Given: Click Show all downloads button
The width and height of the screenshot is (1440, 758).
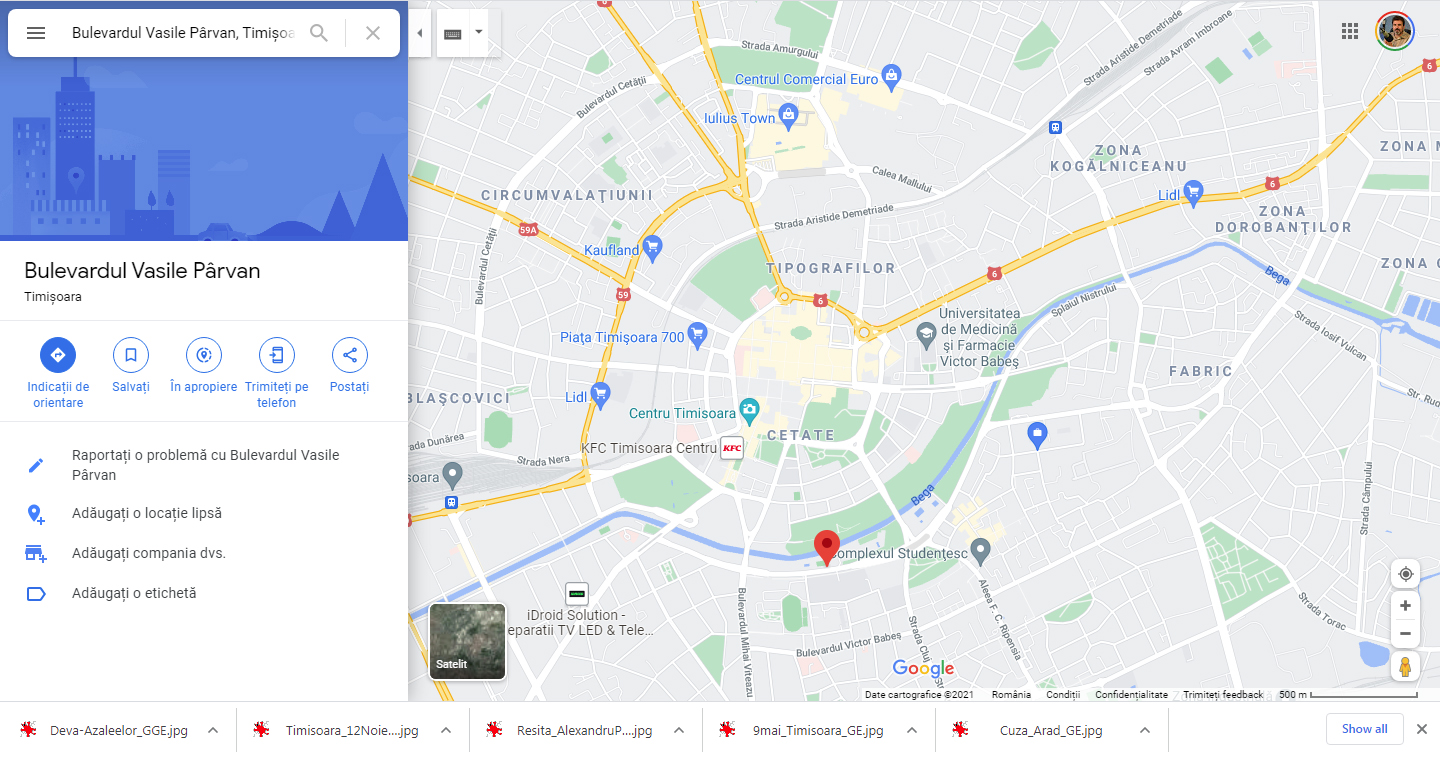Looking at the screenshot, I should (1365, 729).
